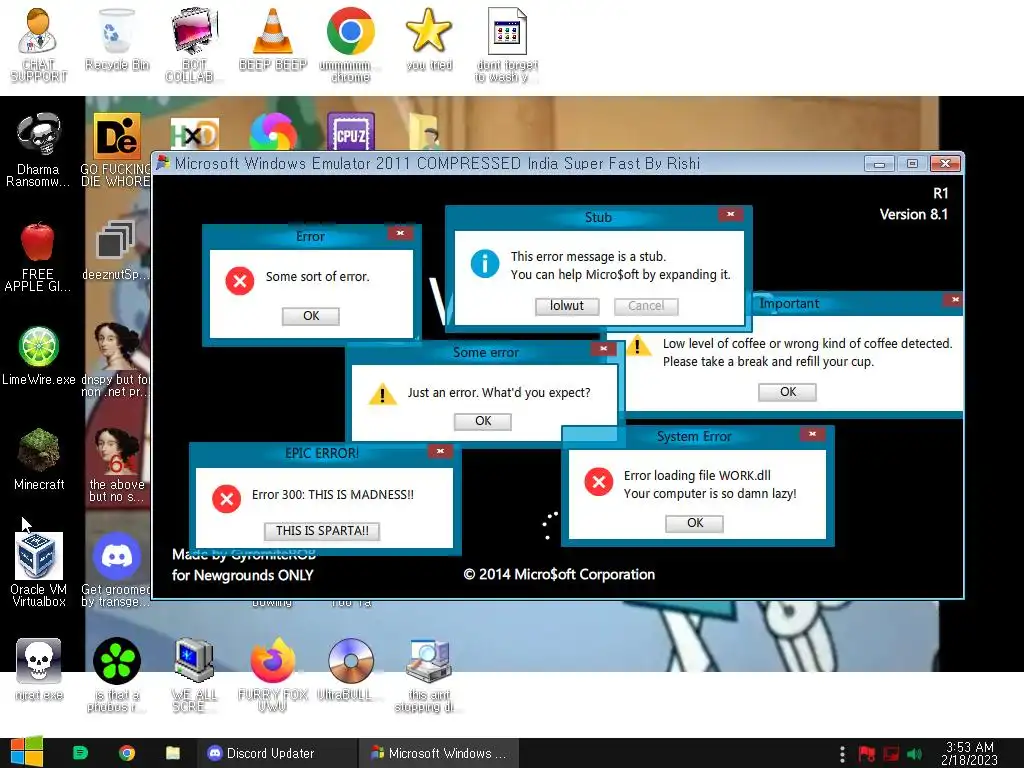
Task: Open the deeznutSp... desktop icon
Action: (x=116, y=249)
